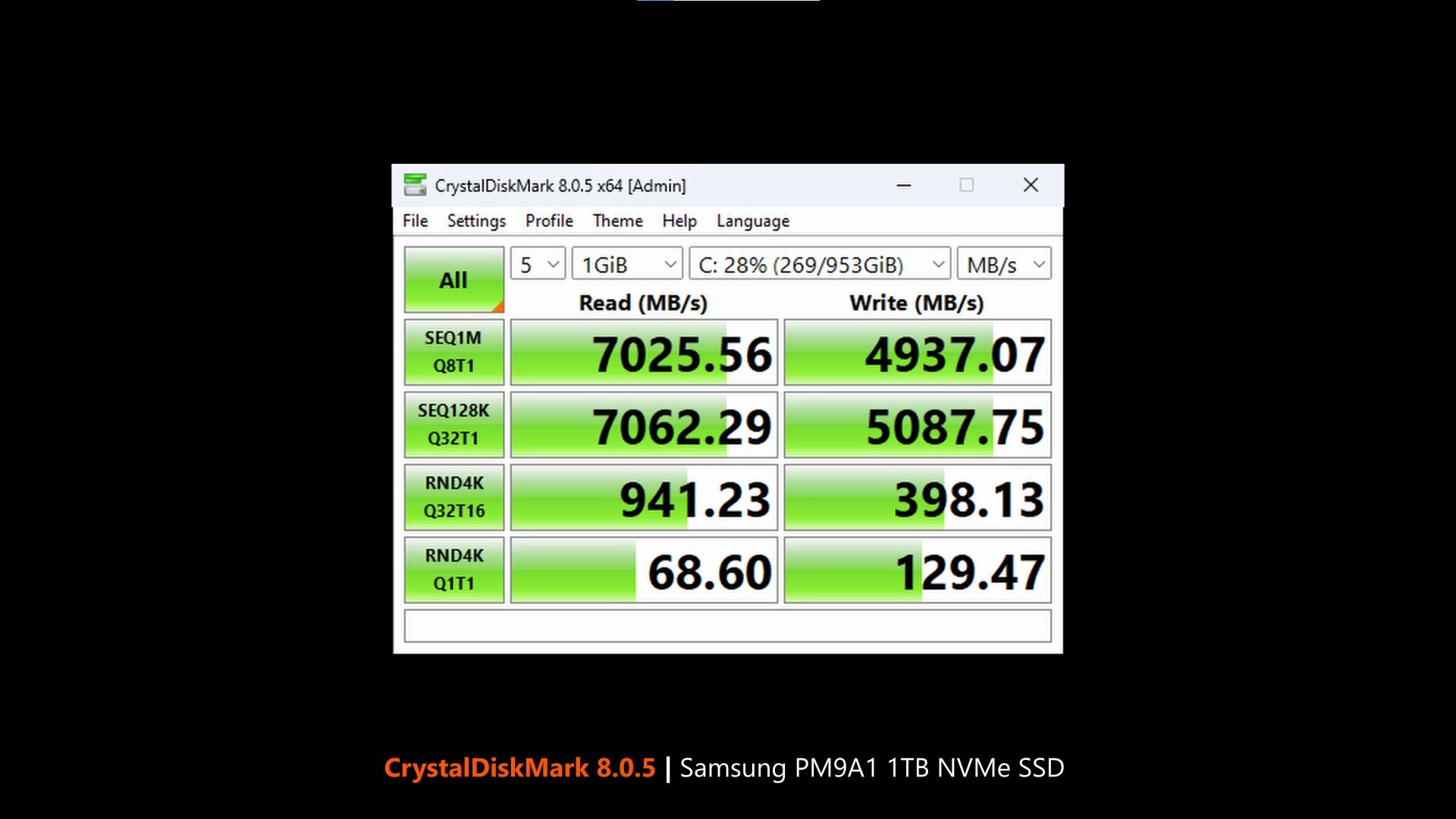Click the SEQ128K write result 5087.75

(x=918, y=425)
